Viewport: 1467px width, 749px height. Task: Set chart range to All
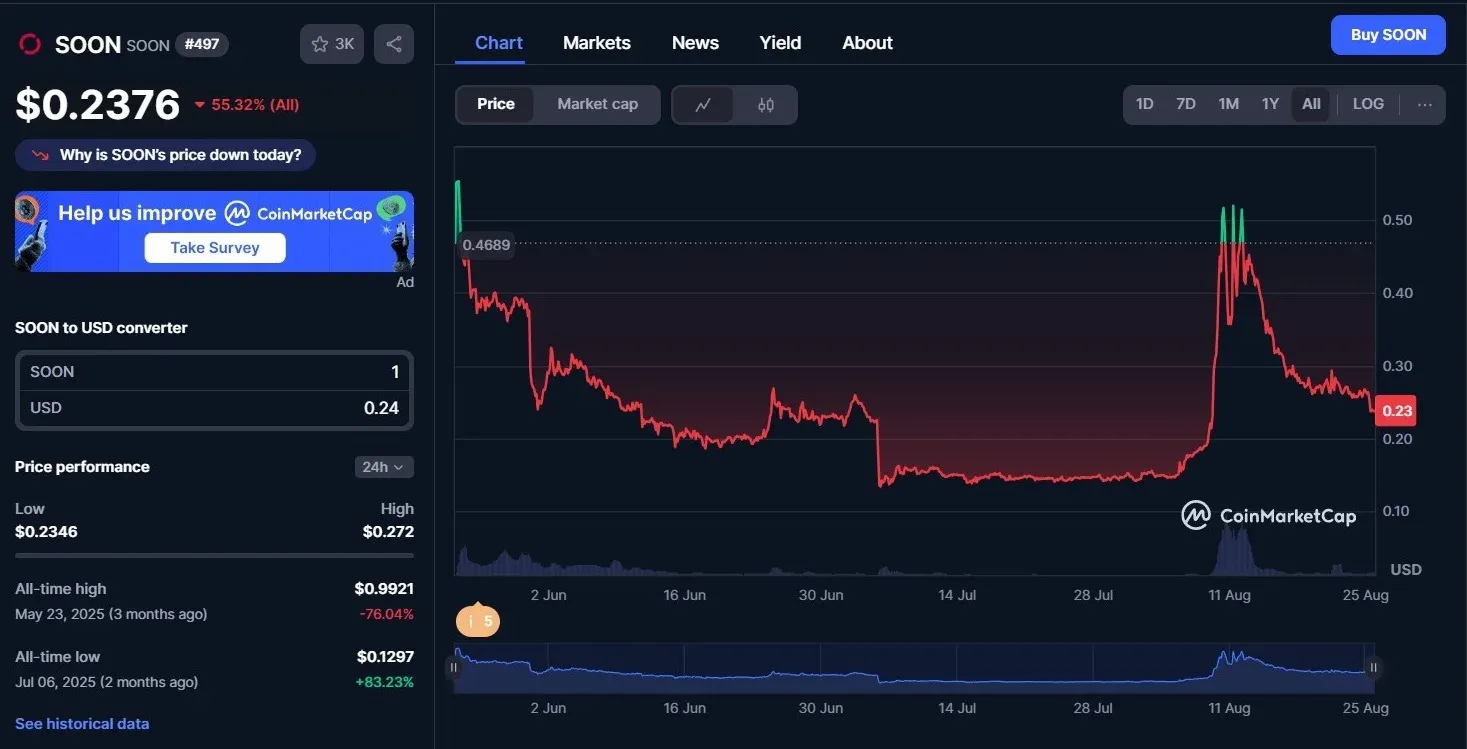[x=1311, y=104]
